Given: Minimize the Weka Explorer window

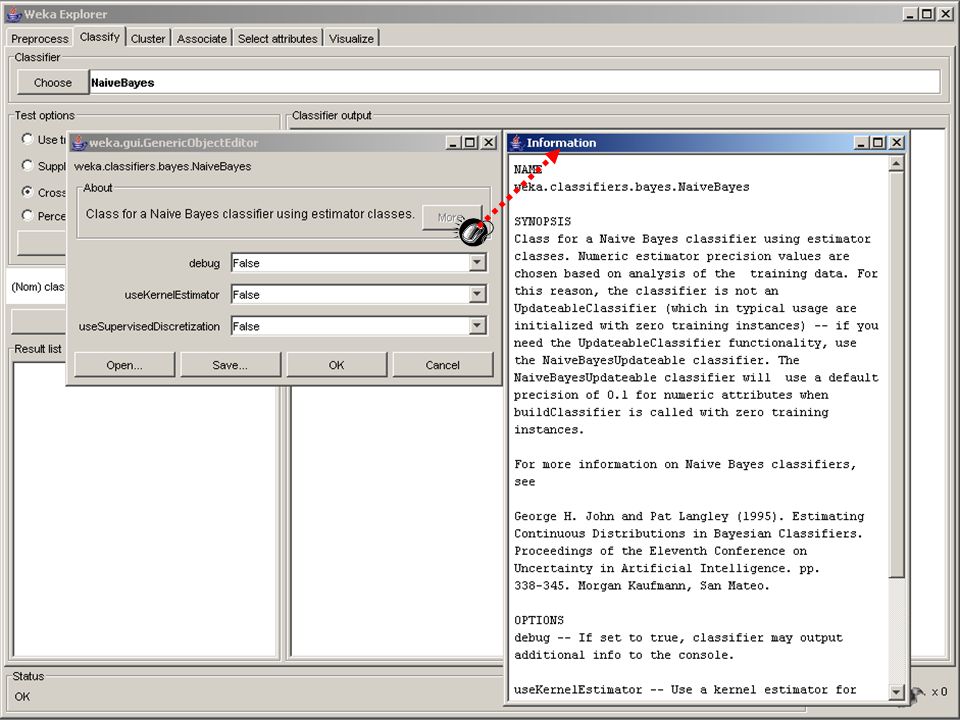Looking at the screenshot, I should click(x=910, y=13).
